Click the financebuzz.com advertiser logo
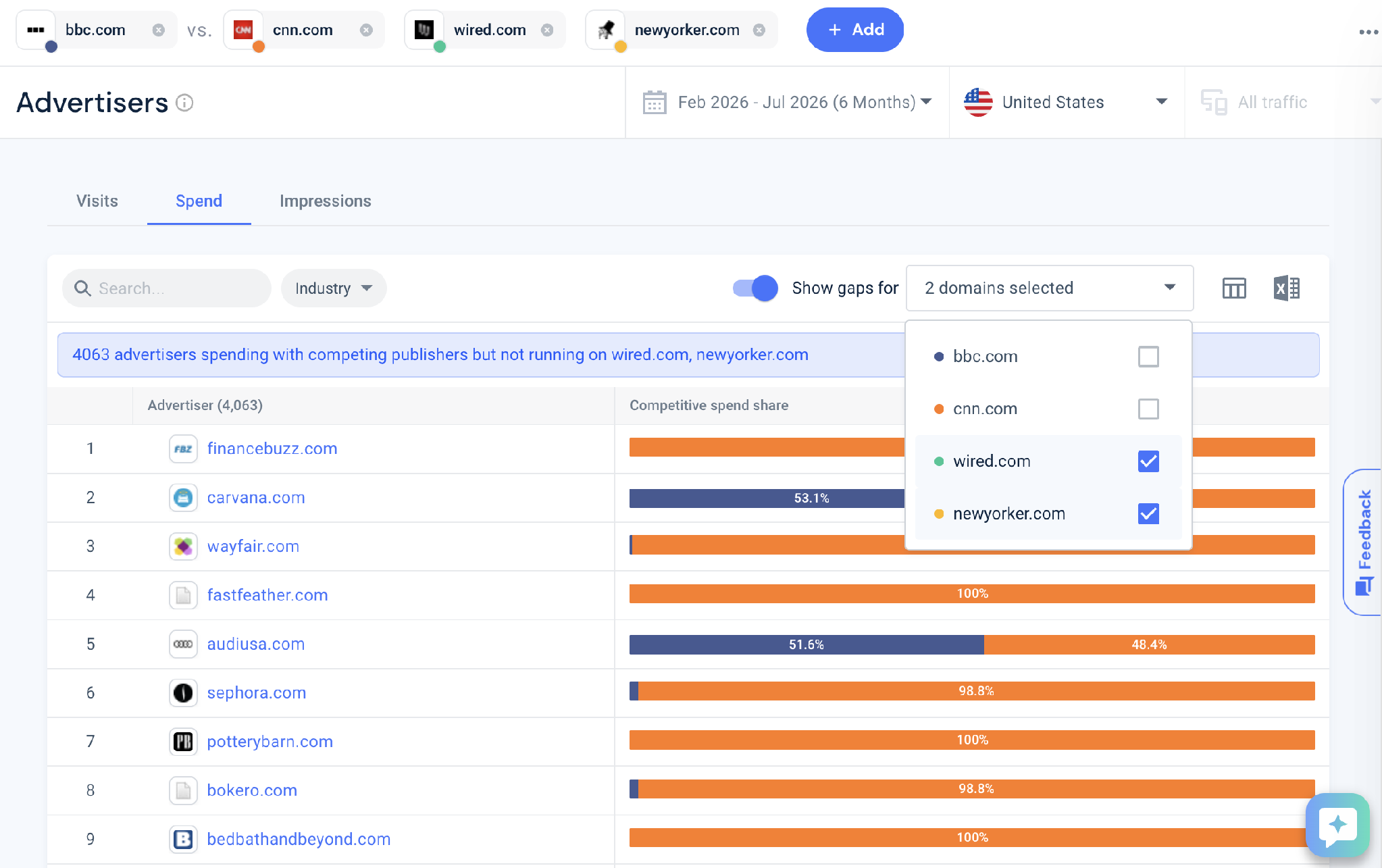 click(x=183, y=449)
